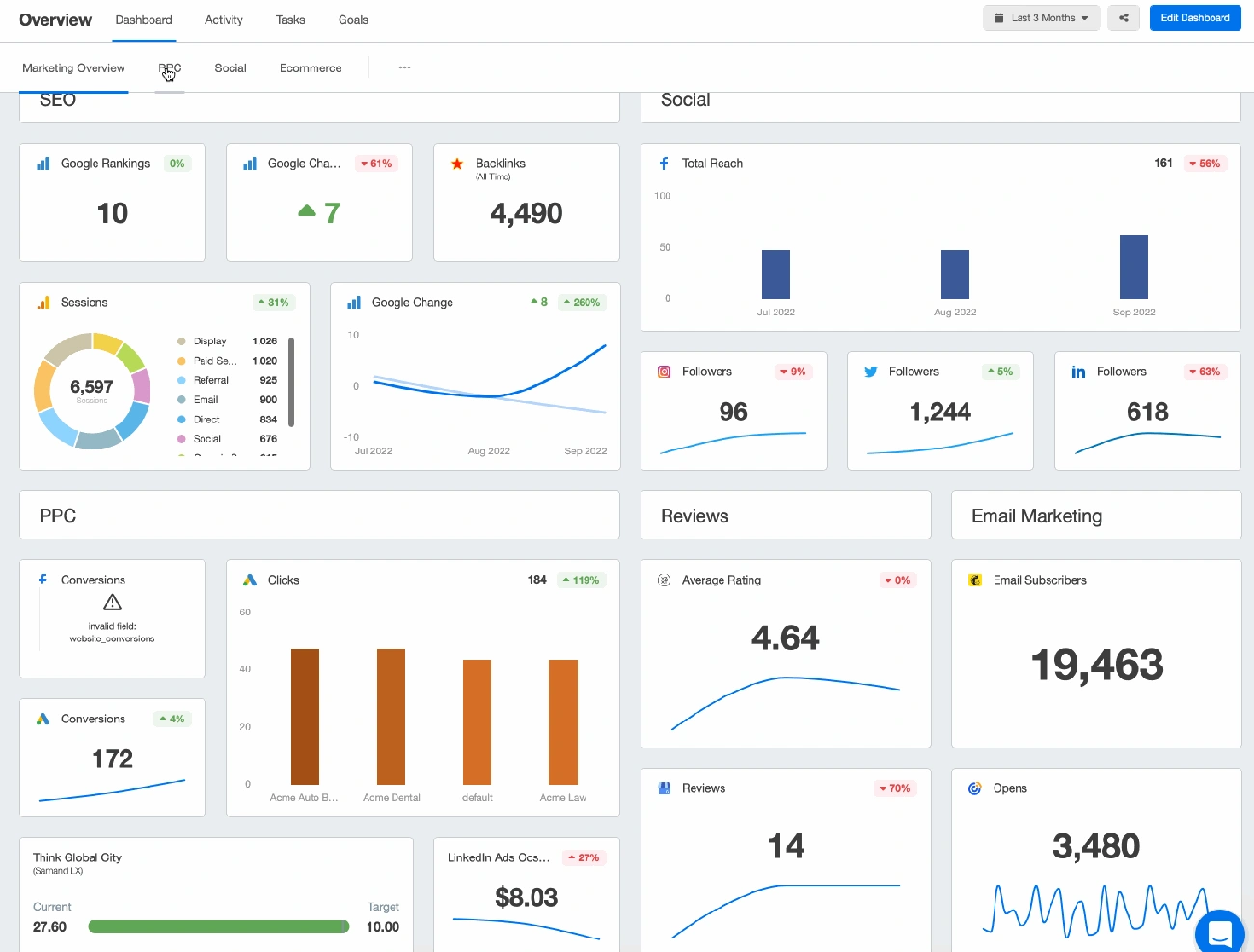Screen dimensions: 1254x952
Task: Click the LinkedIn icon on the 618 Followers widget
Action: (x=1077, y=371)
